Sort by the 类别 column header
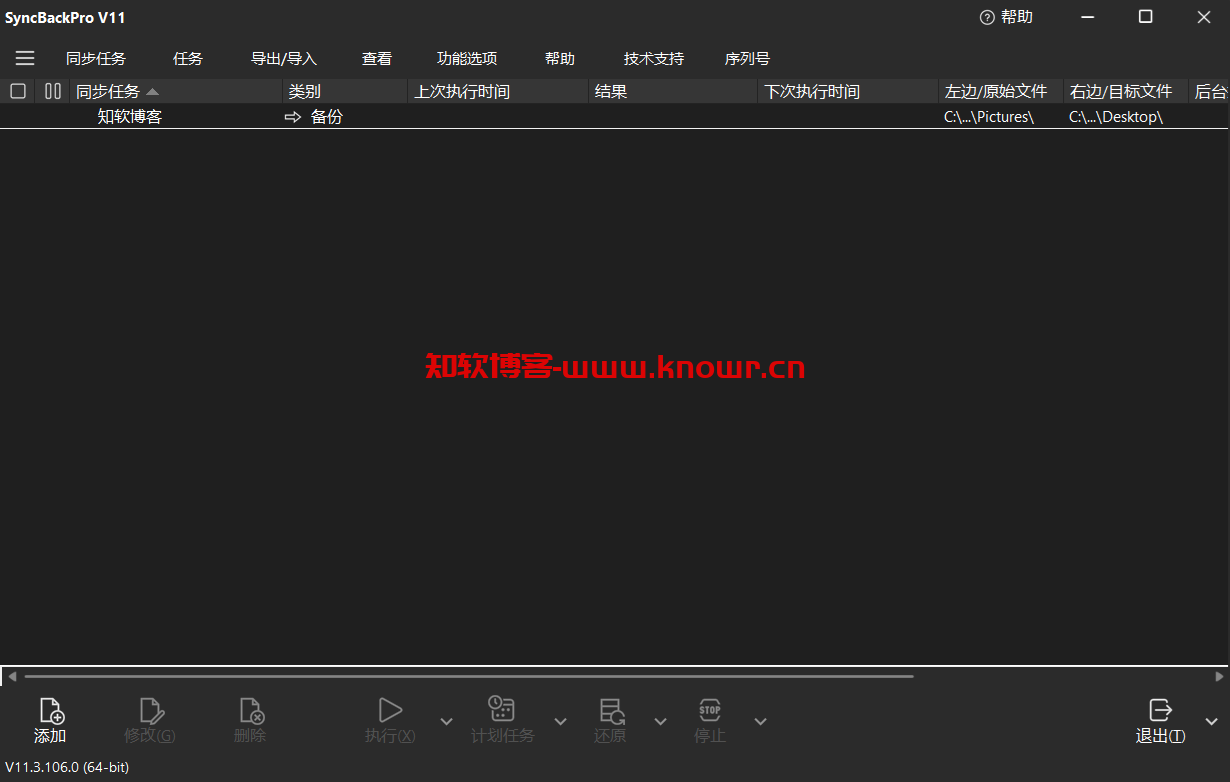The height and width of the screenshot is (782, 1230). point(346,91)
